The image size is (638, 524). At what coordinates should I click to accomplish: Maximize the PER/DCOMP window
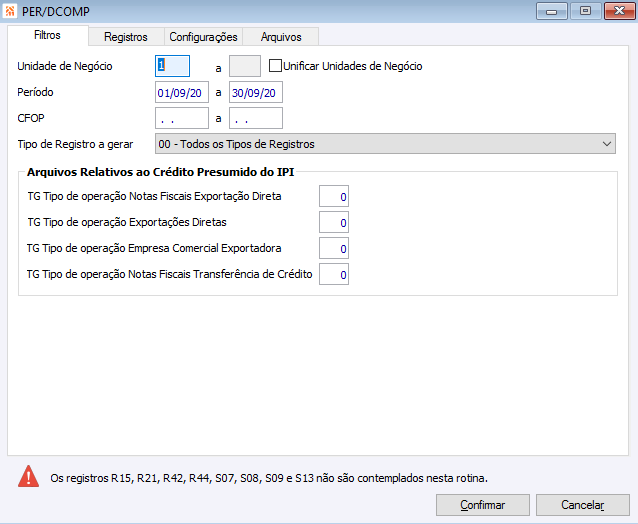585,11
